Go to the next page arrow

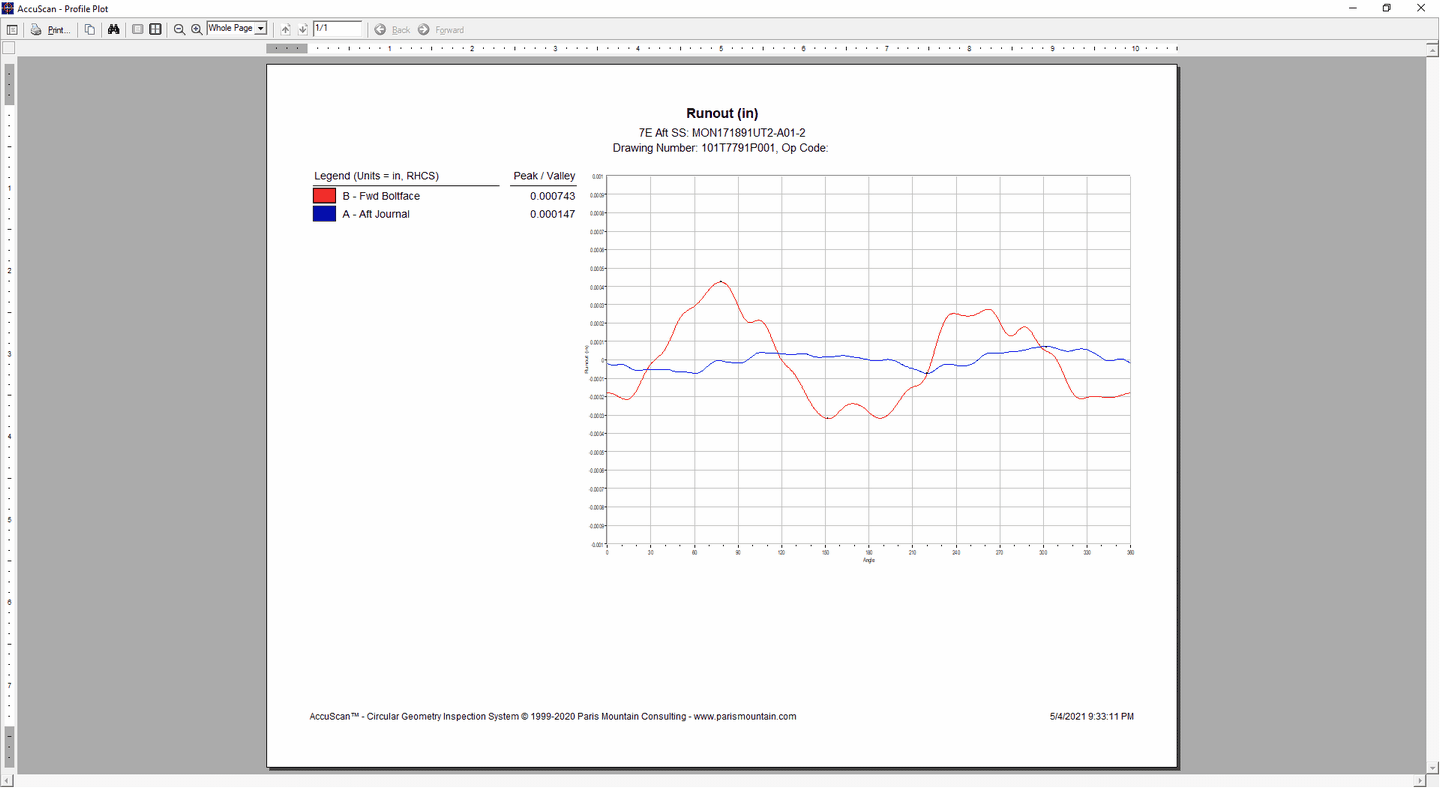(x=302, y=30)
